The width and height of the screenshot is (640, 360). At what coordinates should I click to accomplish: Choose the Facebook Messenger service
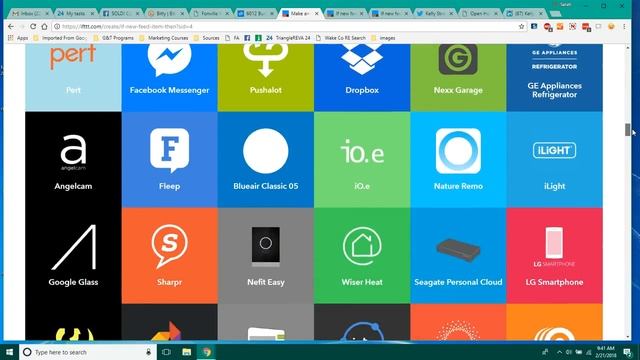click(169, 78)
